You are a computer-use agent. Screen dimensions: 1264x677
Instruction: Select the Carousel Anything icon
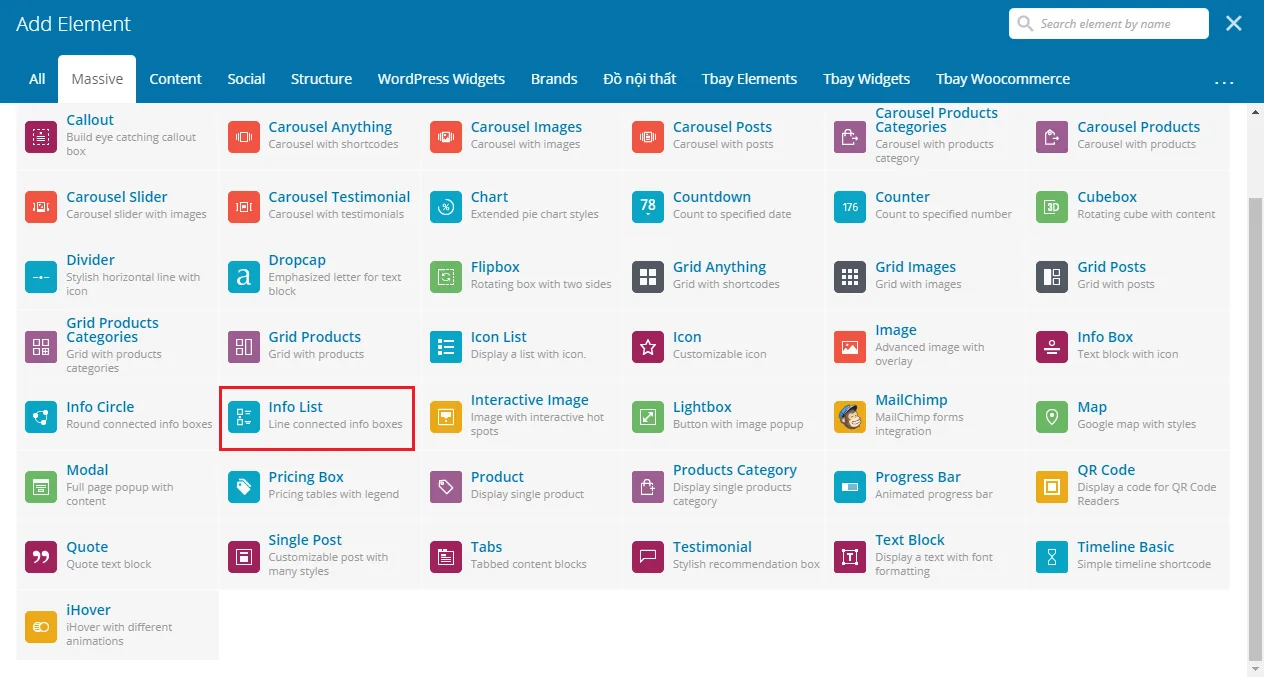pos(243,137)
